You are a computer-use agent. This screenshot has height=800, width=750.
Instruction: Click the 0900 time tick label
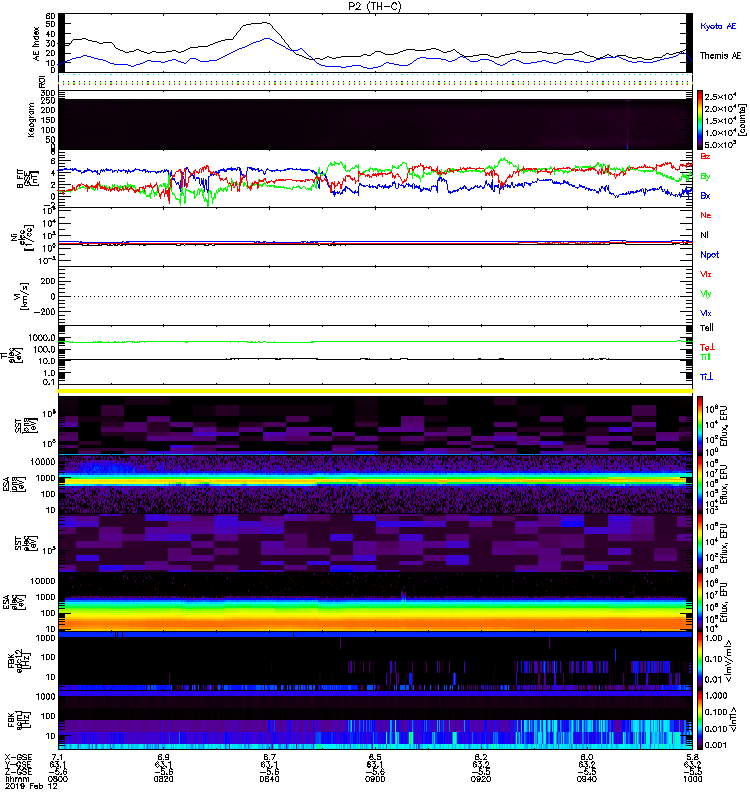375,780
